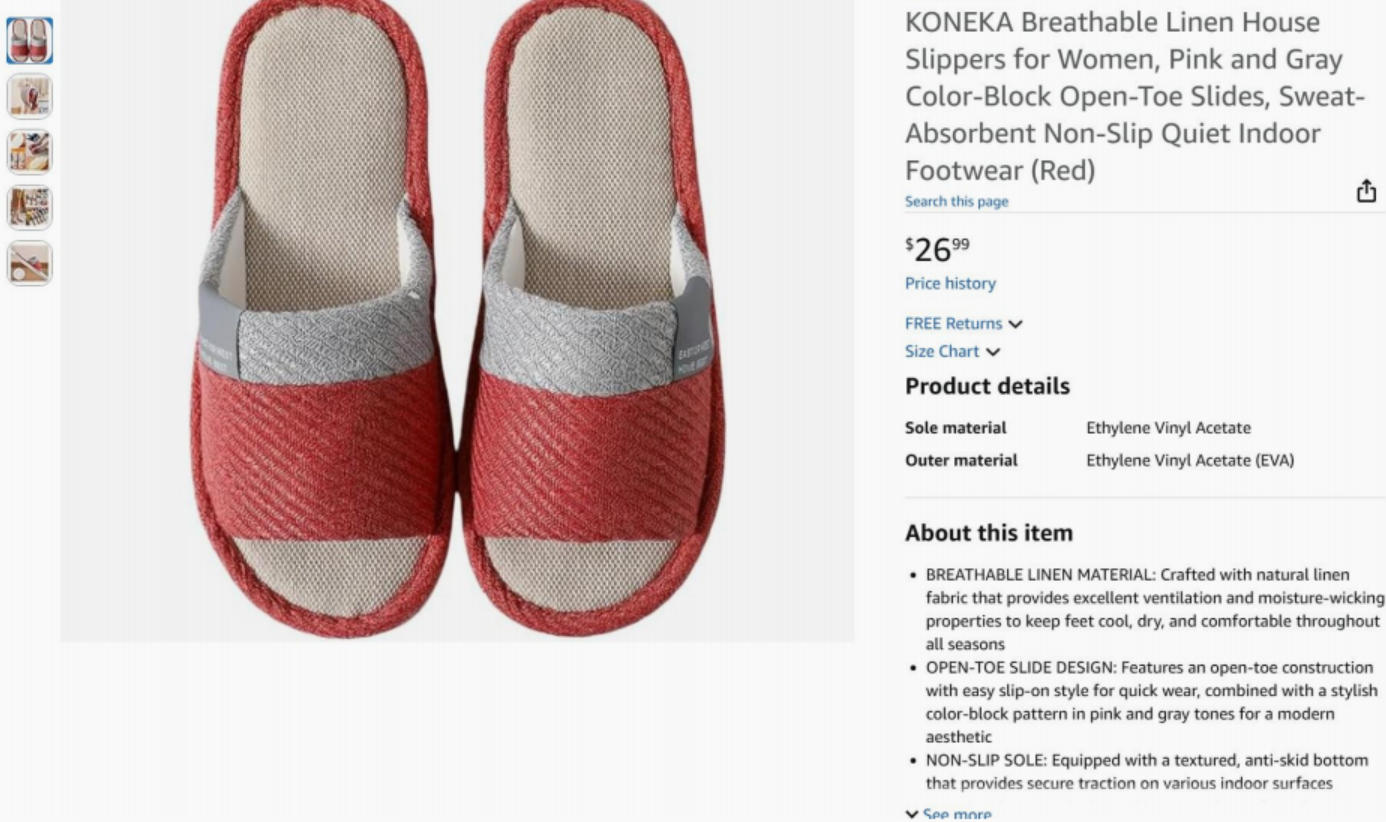
Task: View the second product thumbnail
Action: (x=30, y=97)
